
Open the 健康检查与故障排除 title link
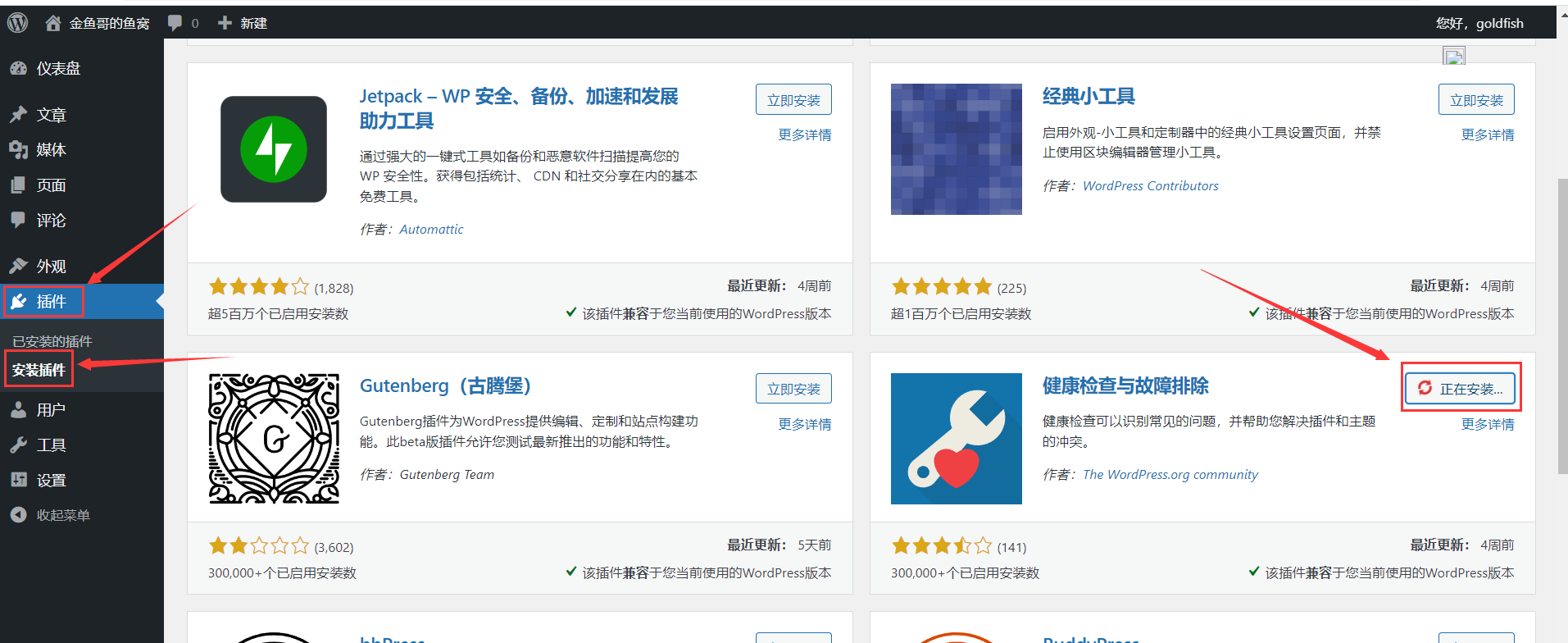pos(1125,385)
